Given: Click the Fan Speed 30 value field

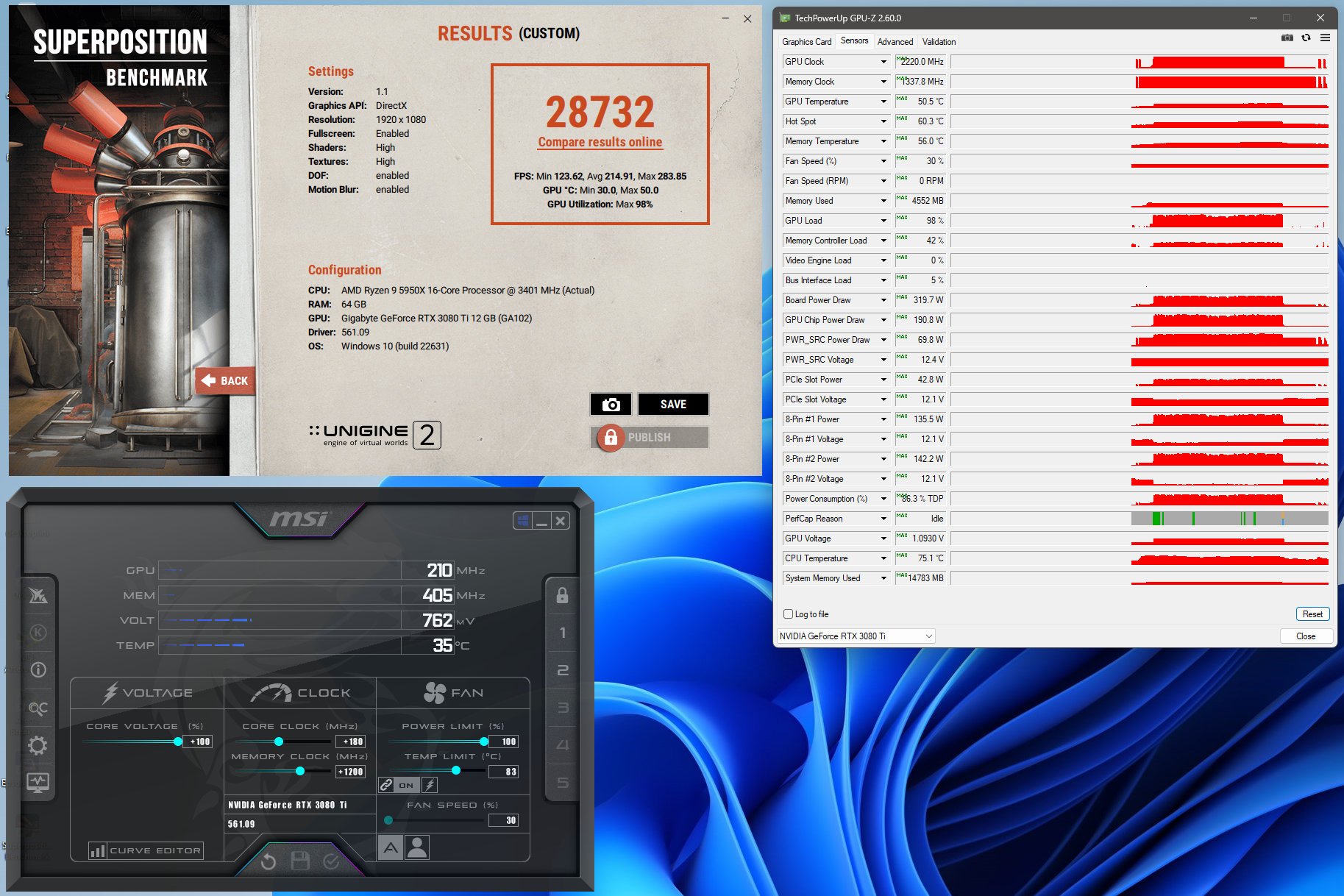Looking at the screenshot, I should [x=504, y=820].
